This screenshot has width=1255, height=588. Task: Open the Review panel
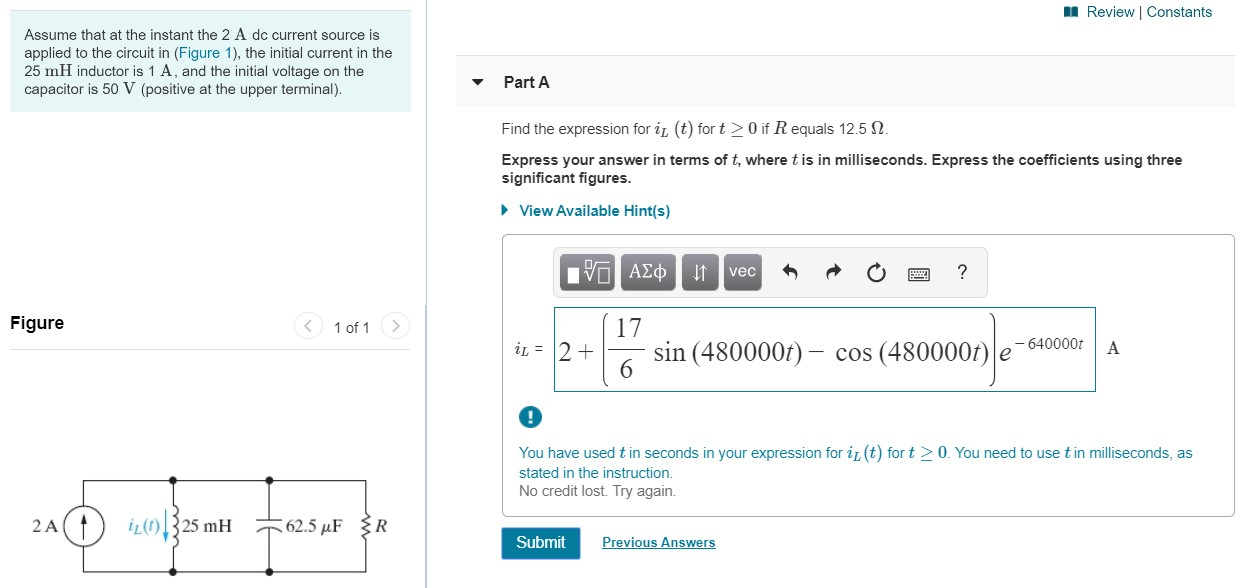(x=1111, y=12)
